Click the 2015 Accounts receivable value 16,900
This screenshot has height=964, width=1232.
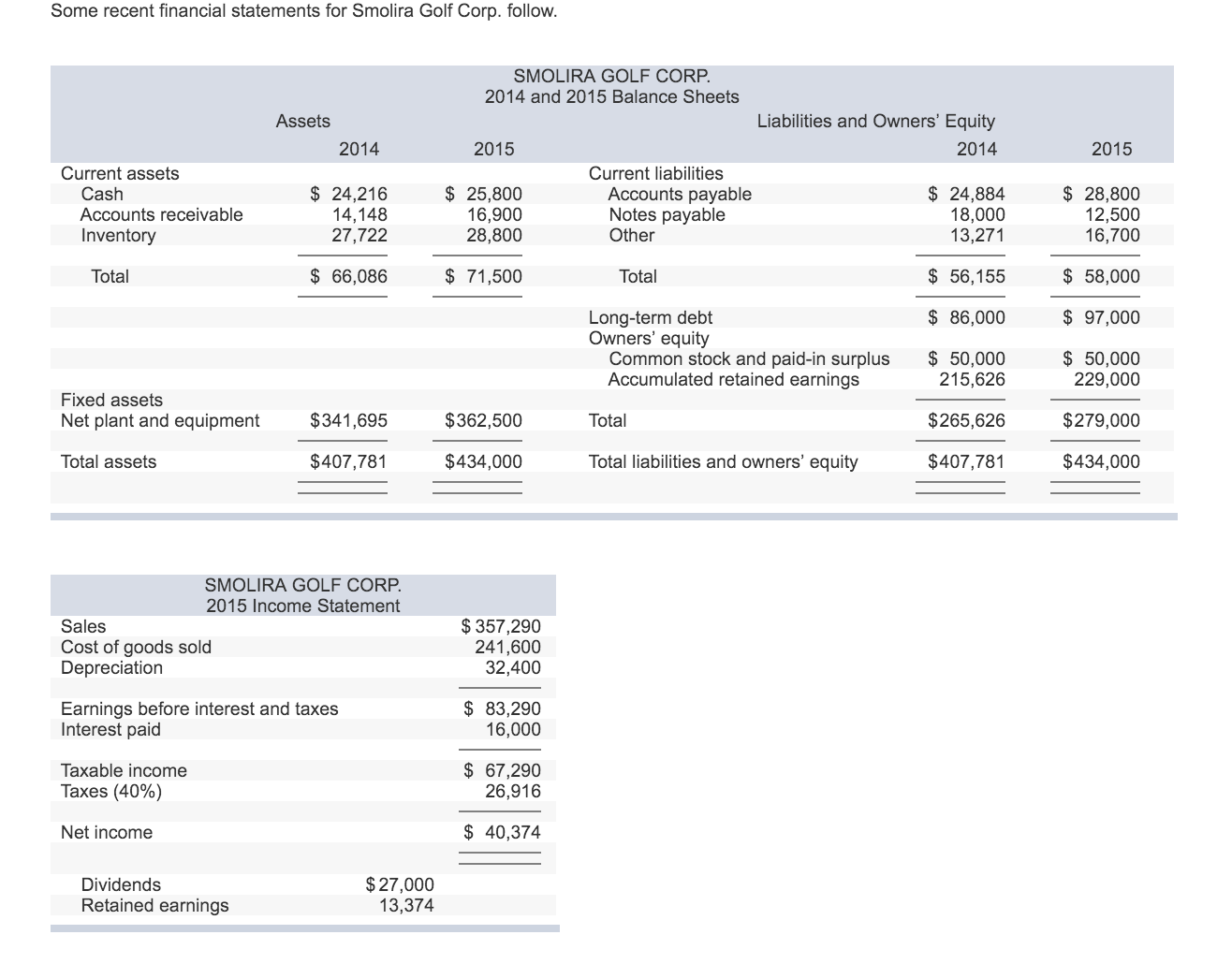point(494,214)
